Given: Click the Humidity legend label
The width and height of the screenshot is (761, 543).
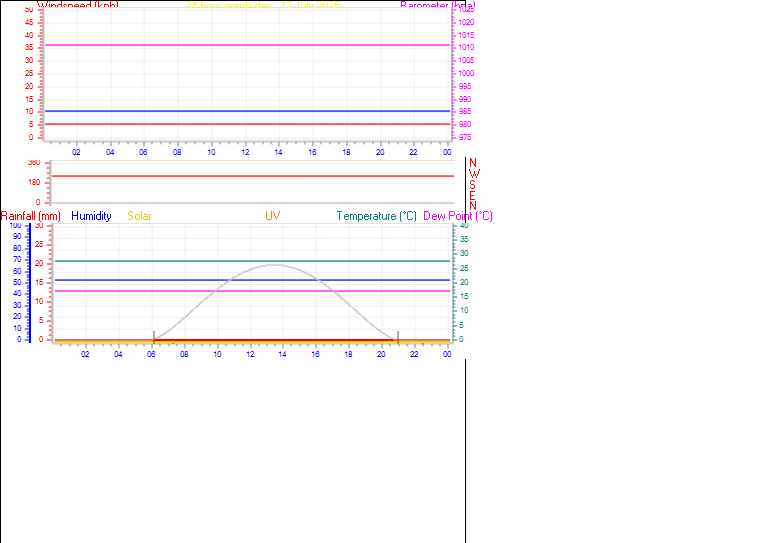Looking at the screenshot, I should click(91, 216).
